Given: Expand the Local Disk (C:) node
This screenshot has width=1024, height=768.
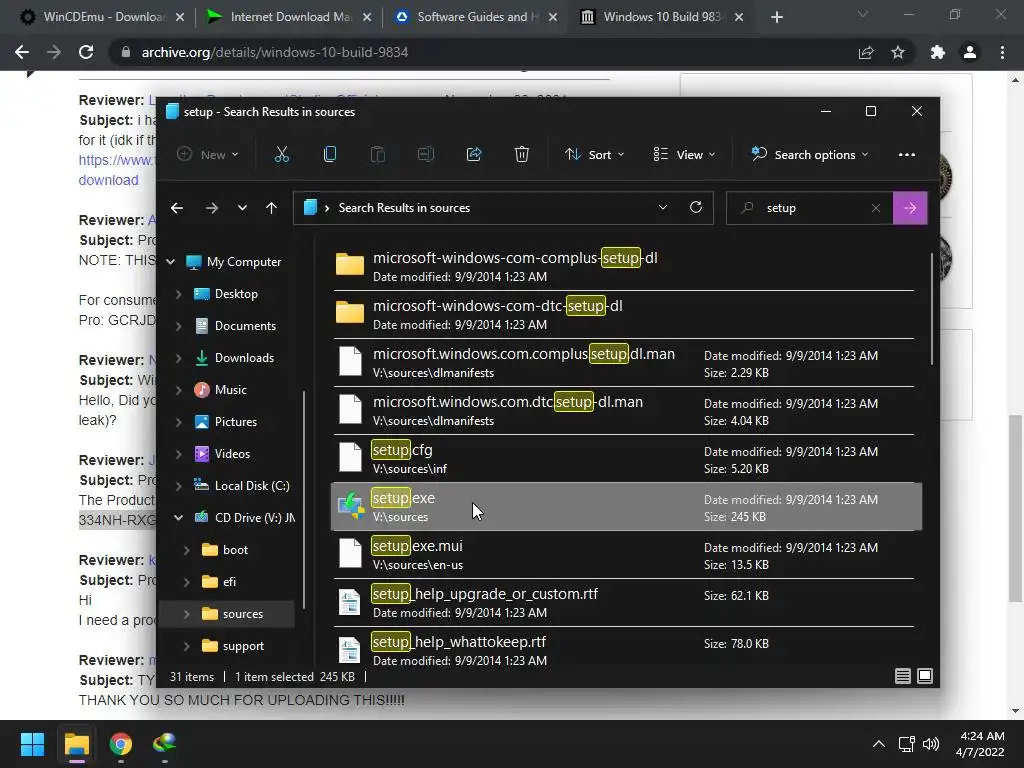Looking at the screenshot, I should (178, 486).
